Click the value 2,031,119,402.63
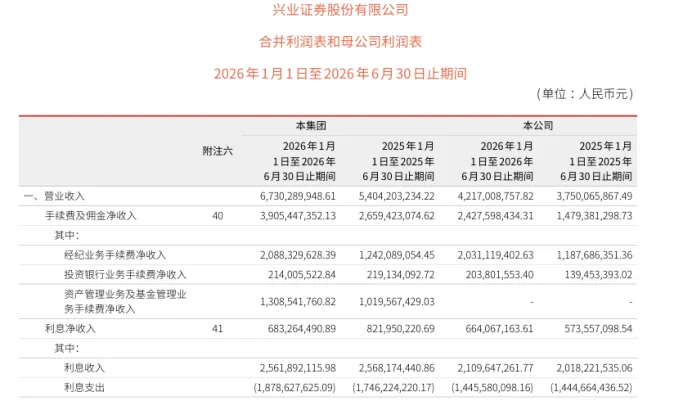692x401 pixels. coord(496,255)
